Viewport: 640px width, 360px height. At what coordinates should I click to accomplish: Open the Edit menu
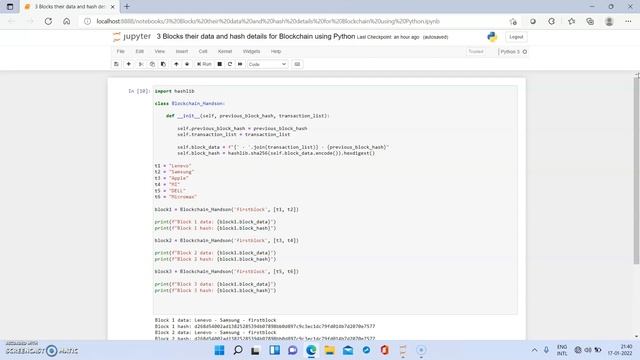pyautogui.click(x=140, y=51)
